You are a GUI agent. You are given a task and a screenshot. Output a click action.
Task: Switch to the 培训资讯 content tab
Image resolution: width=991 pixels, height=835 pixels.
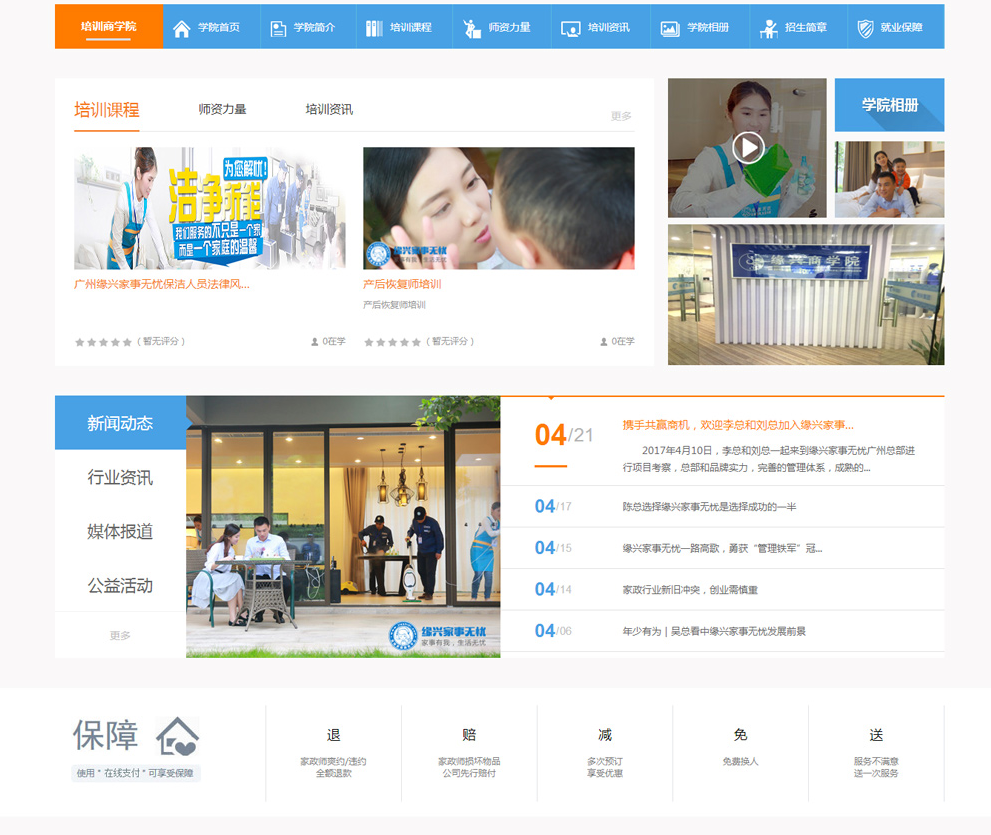tap(329, 110)
